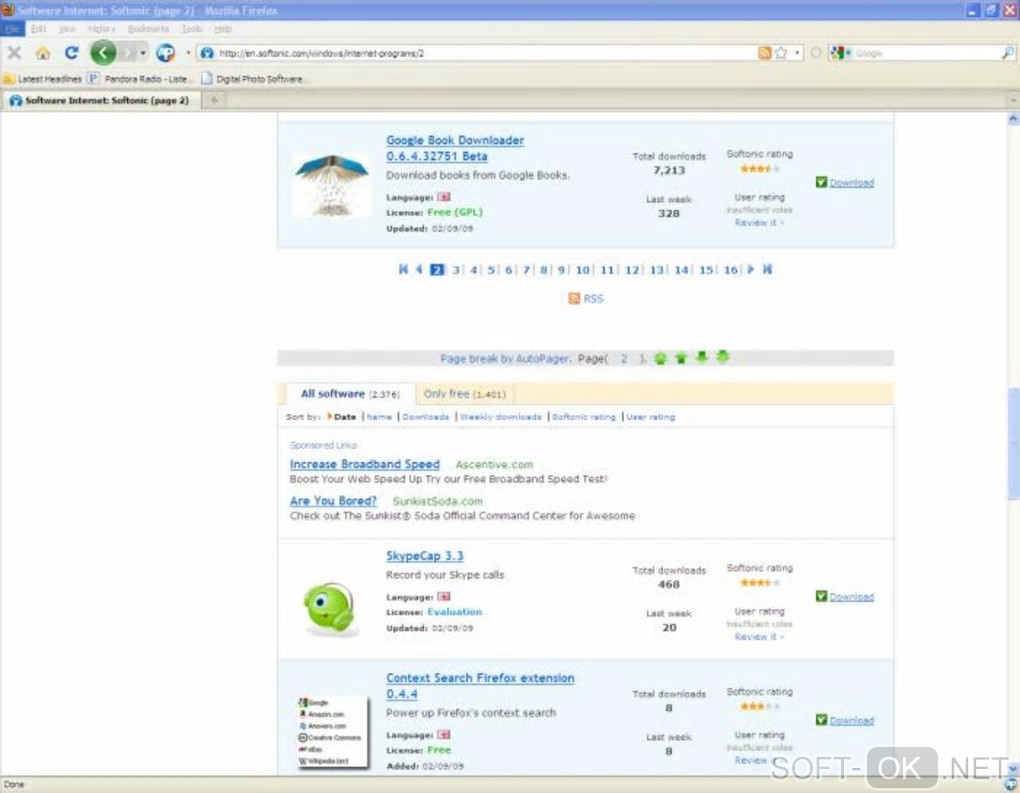Open Digital Photo Software bookmark

click(252, 79)
